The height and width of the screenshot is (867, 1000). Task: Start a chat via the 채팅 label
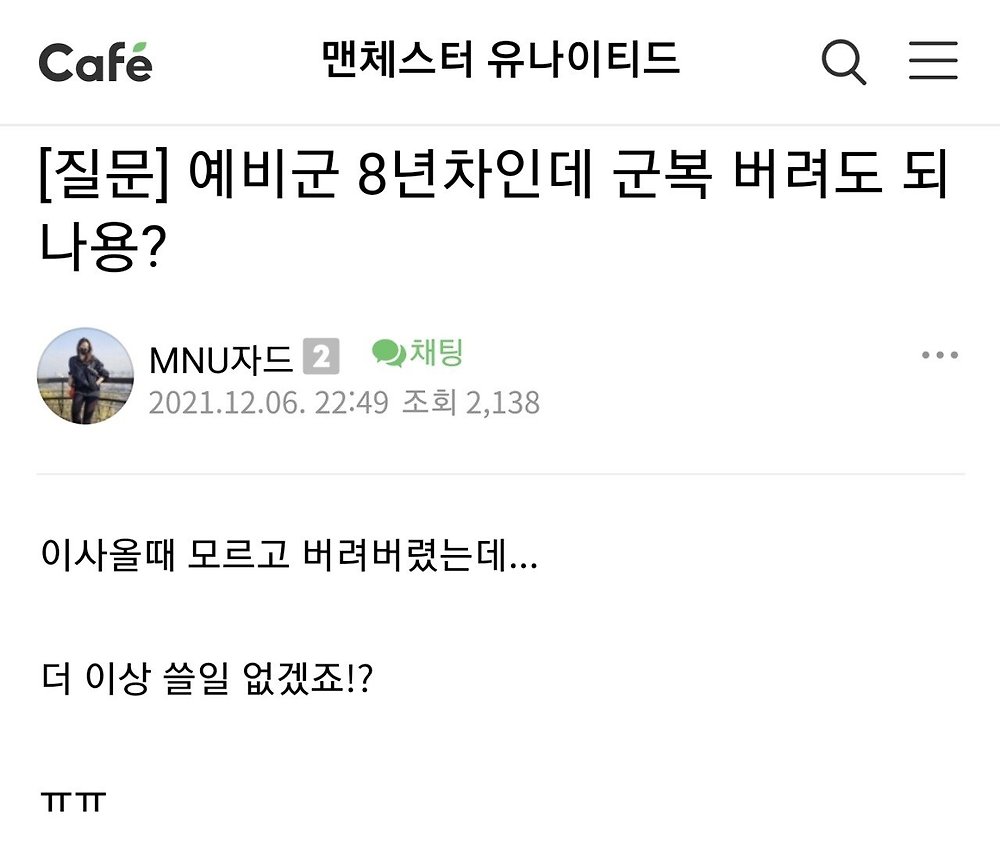(x=435, y=353)
